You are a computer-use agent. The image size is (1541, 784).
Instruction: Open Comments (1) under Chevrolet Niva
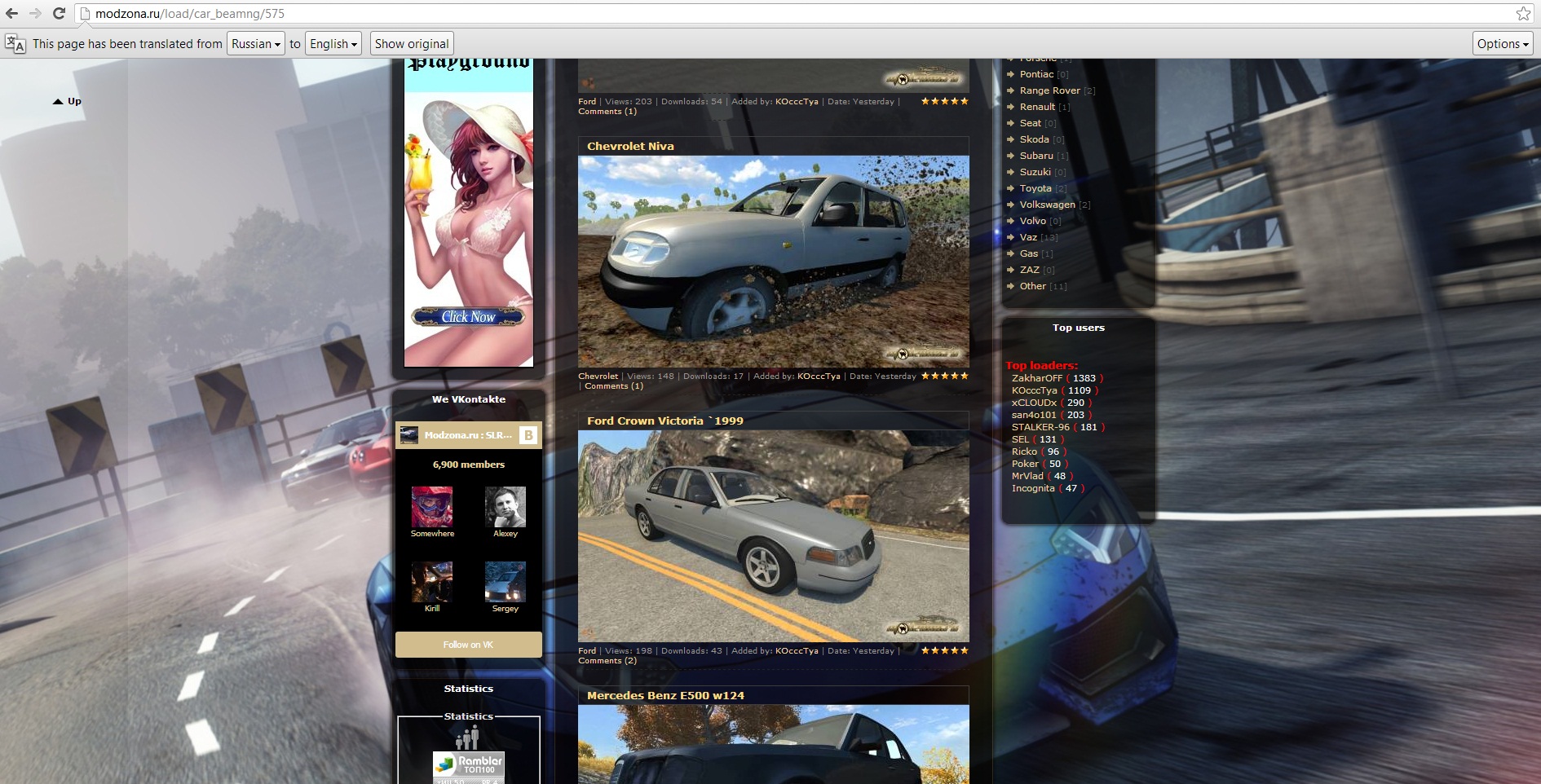[x=614, y=386]
